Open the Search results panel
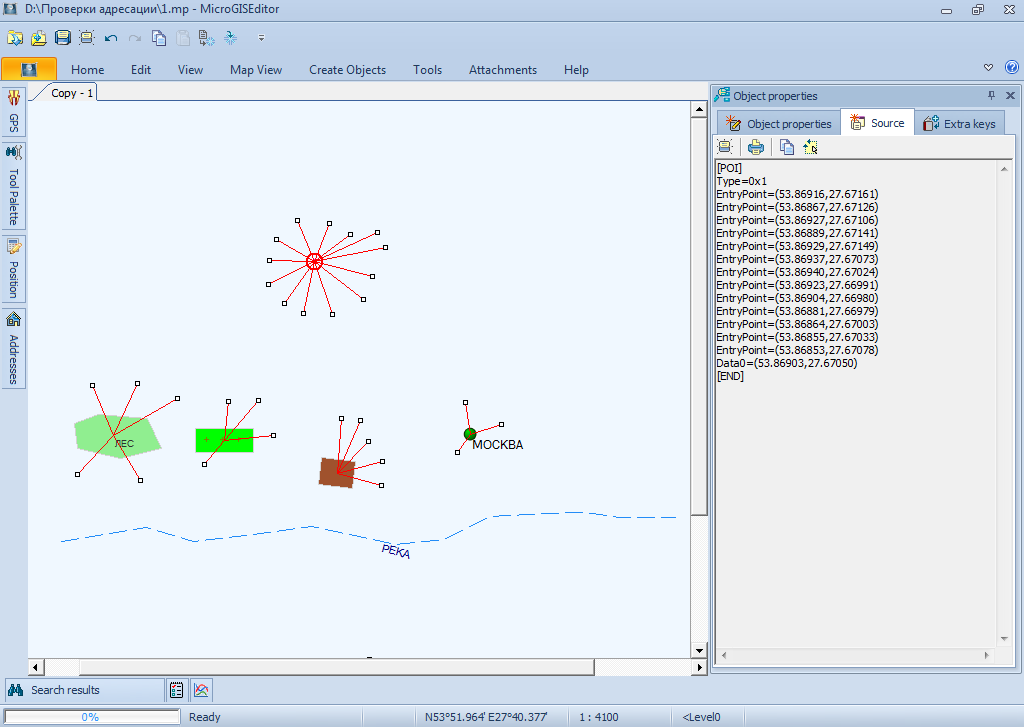Image resolution: width=1024 pixels, height=727 pixels. [x=66, y=690]
